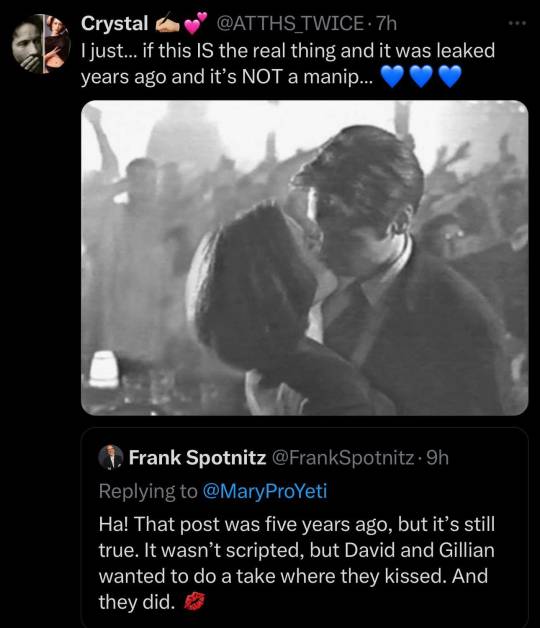The height and width of the screenshot is (628, 540).
Task: Click the writing hand emoji beside Crystal
Action: 167,24
